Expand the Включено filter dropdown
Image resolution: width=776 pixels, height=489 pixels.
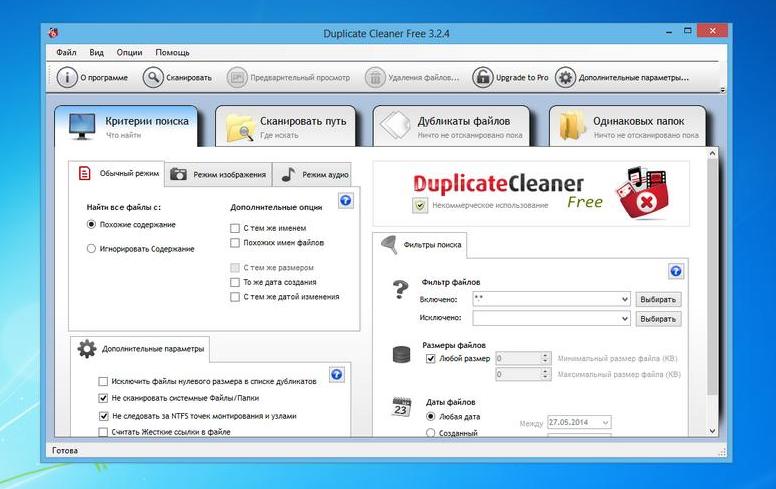tap(625, 299)
